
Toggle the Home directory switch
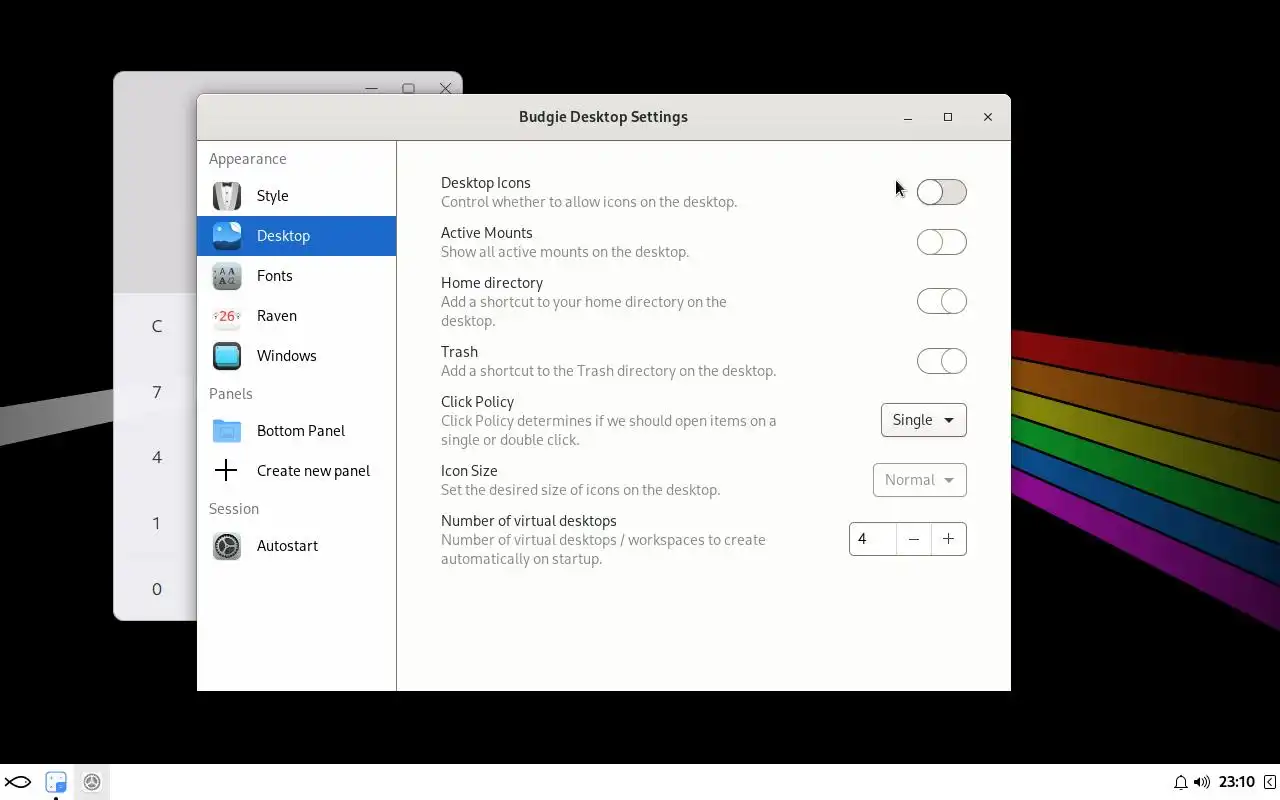click(942, 301)
